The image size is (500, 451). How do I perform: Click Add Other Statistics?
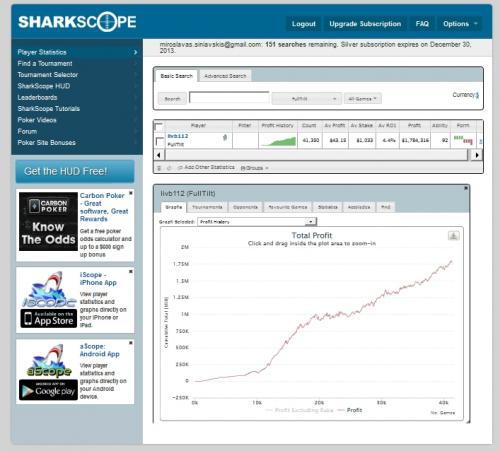[x=206, y=167]
